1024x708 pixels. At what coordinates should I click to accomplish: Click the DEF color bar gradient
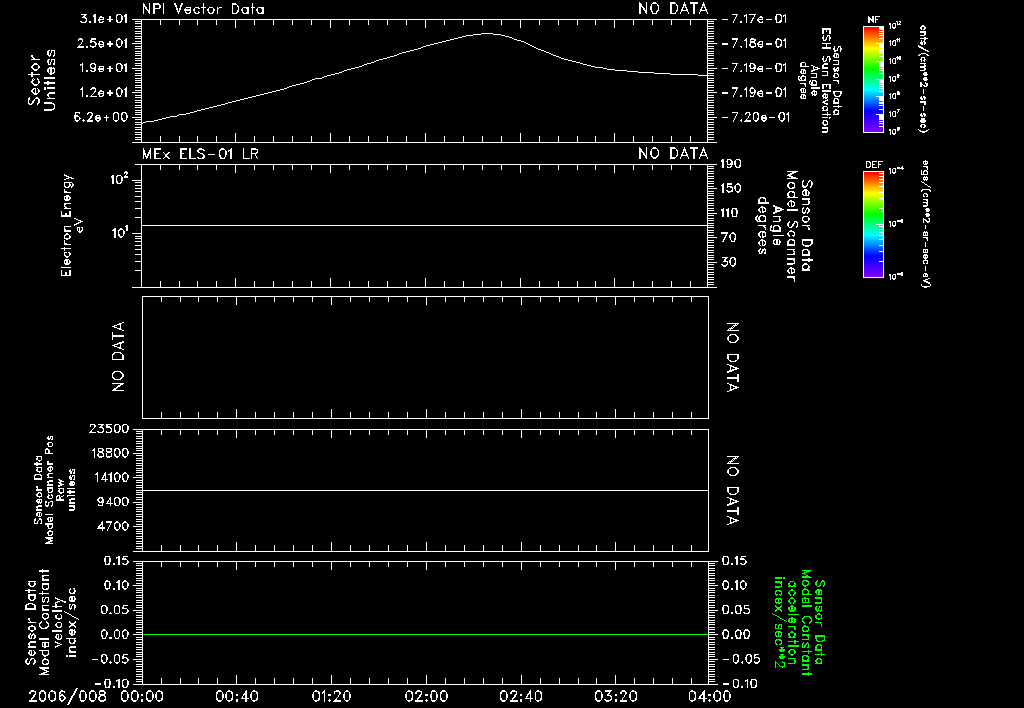[x=873, y=224]
